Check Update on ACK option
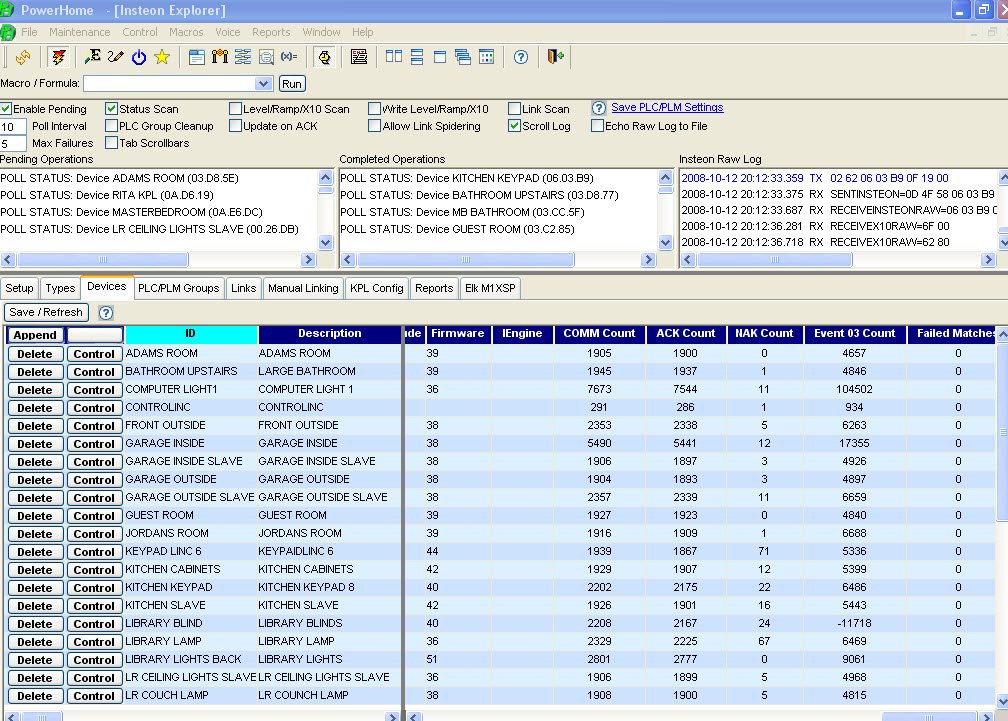 point(236,126)
